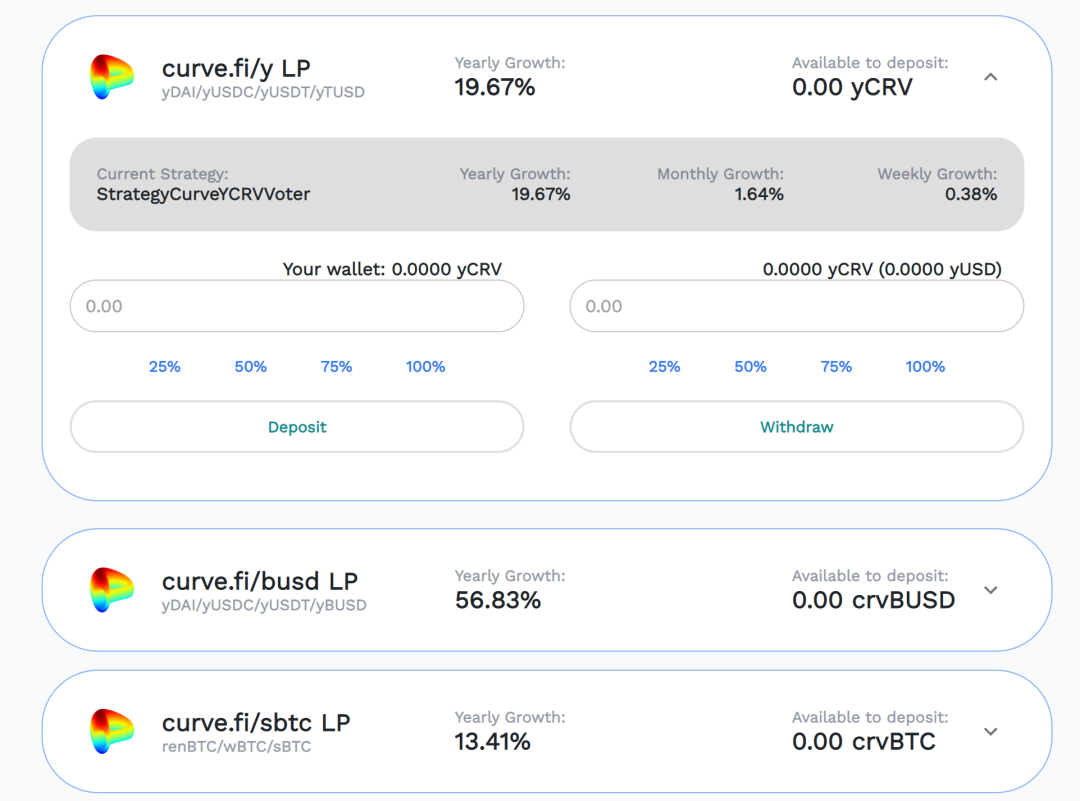The image size is (1080, 801).
Task: Choose 75% of balance to withdraw
Action: (x=836, y=366)
